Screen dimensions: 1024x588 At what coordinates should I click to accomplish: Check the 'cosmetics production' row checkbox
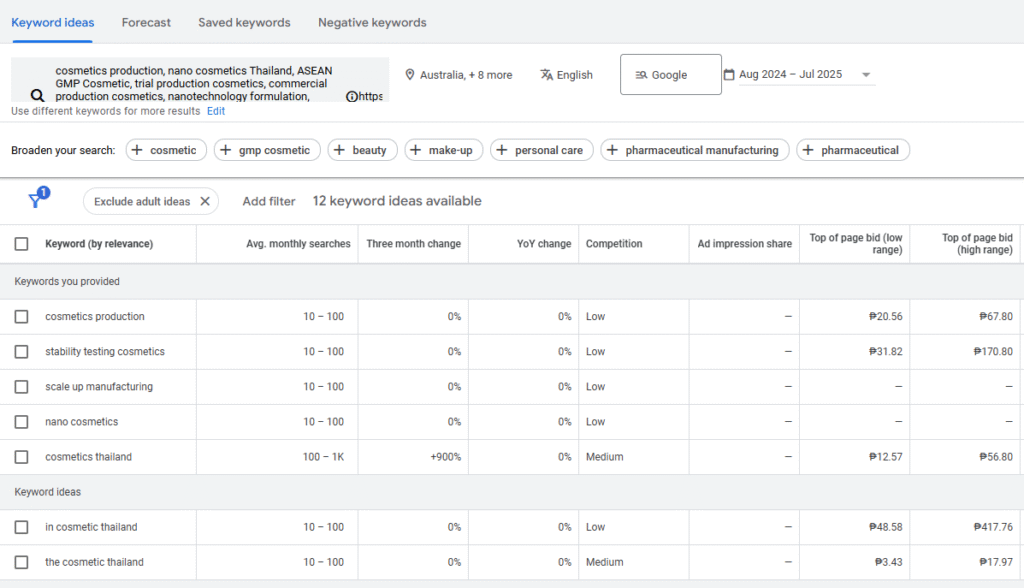pyautogui.click(x=22, y=317)
